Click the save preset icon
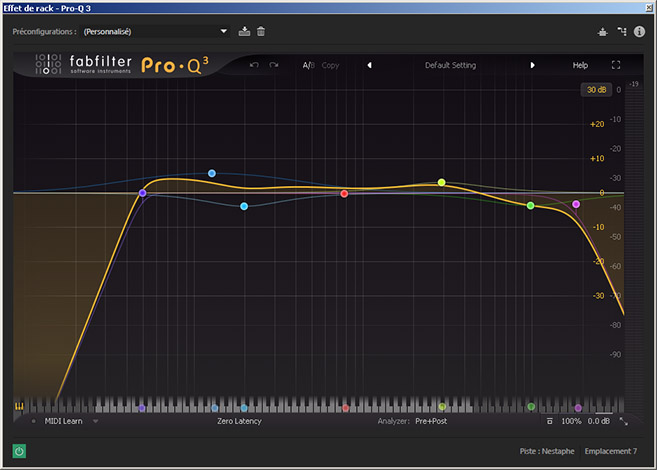 tap(244, 31)
